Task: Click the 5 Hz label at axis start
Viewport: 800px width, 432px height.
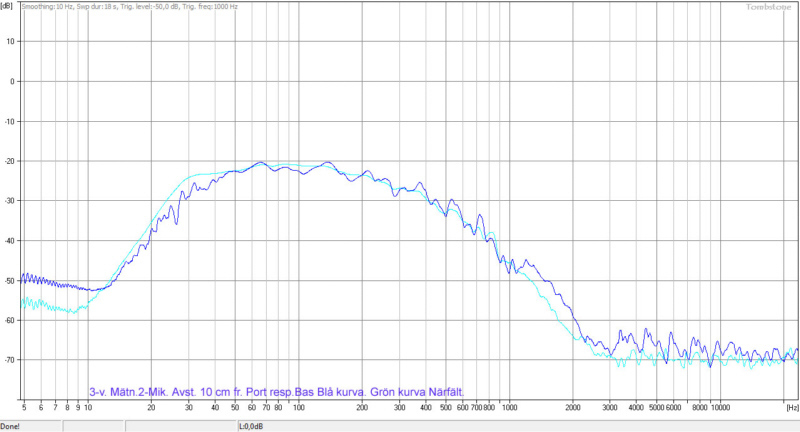Action: coord(24,408)
